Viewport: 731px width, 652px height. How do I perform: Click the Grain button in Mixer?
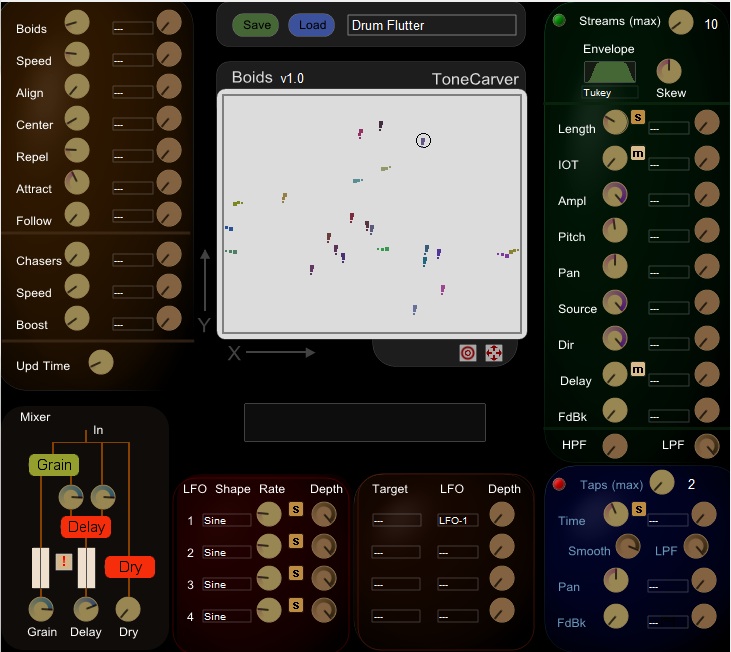pyautogui.click(x=54, y=465)
